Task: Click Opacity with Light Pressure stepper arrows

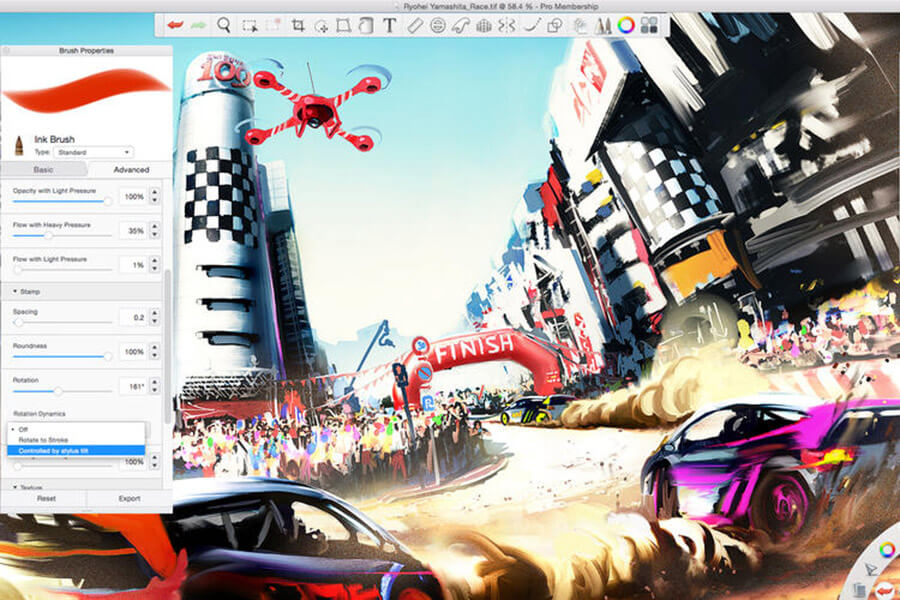Action: tap(154, 196)
